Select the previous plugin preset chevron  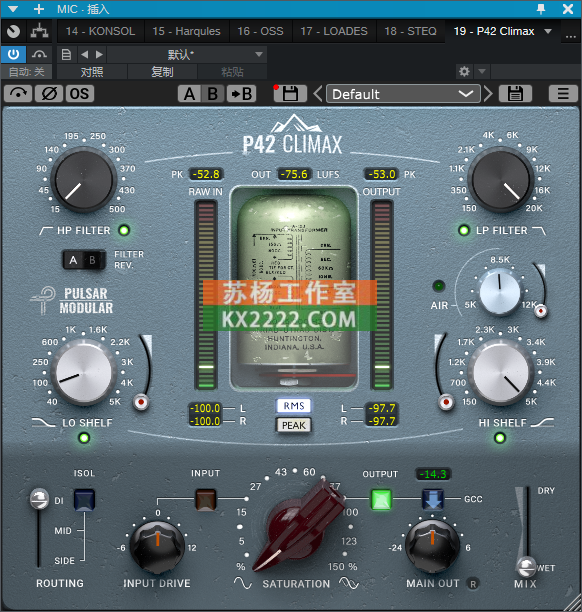[318, 94]
